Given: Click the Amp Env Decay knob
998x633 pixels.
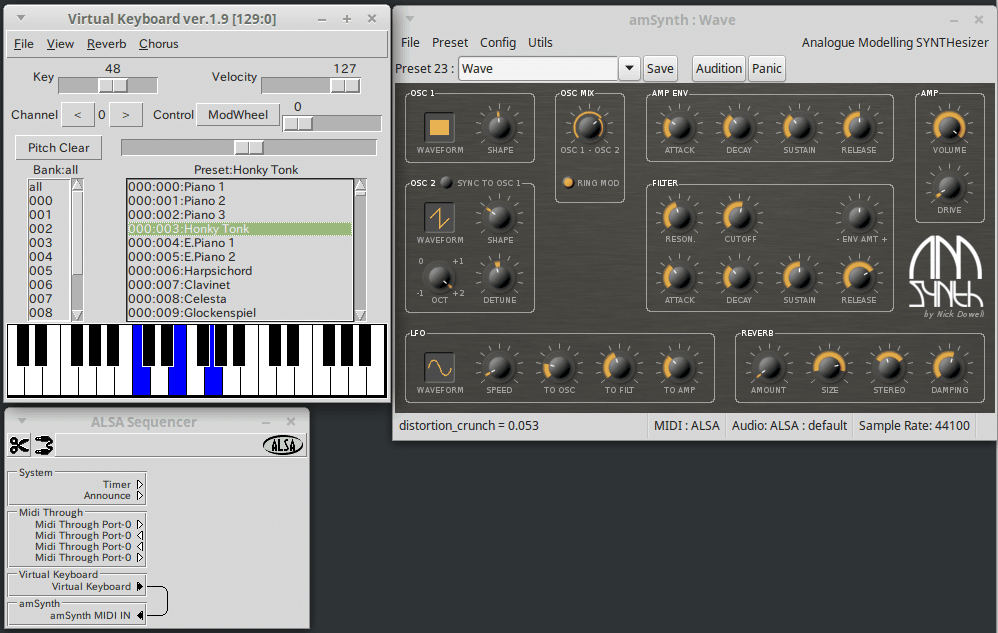Looking at the screenshot, I should coord(739,127).
